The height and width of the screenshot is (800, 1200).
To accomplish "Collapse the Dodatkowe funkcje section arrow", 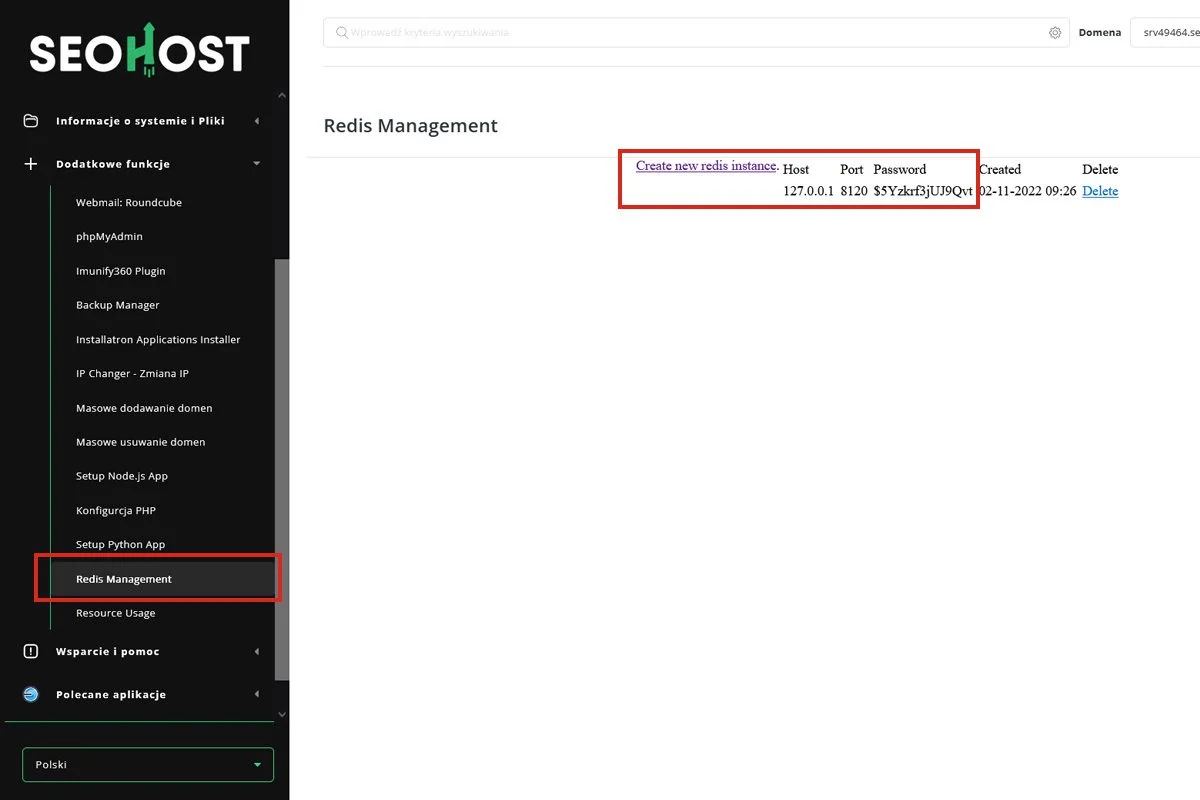I will pyautogui.click(x=257, y=164).
